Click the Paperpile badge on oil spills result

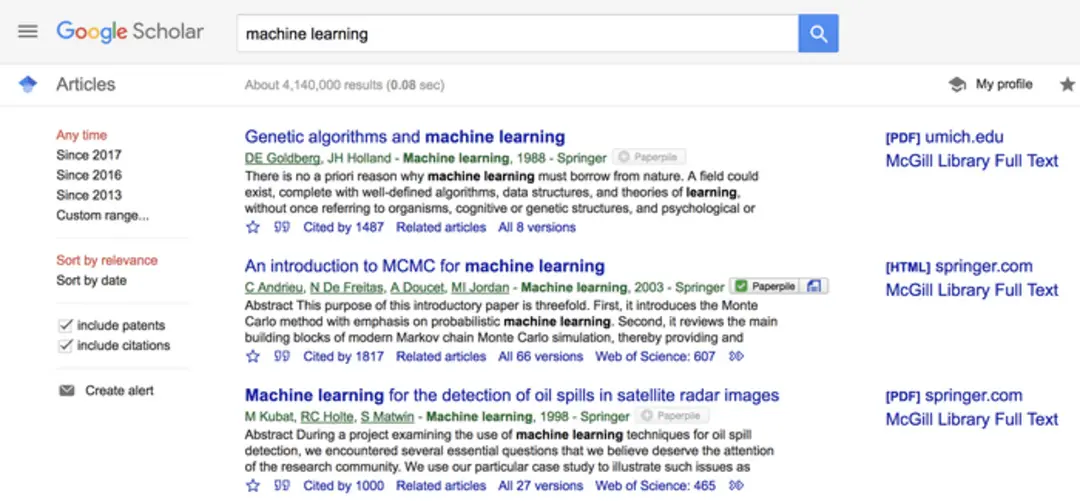[x=672, y=416]
